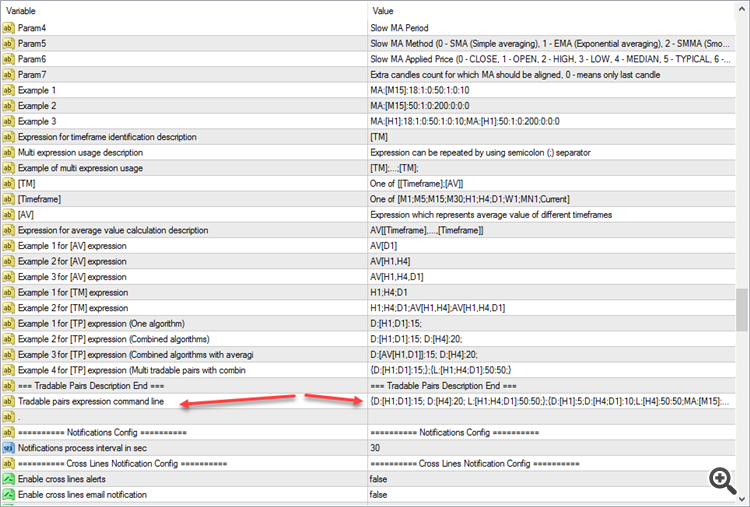
Task: Click value D:[H1;D1]:15; D:[H4]:20;
Action: 416,339
